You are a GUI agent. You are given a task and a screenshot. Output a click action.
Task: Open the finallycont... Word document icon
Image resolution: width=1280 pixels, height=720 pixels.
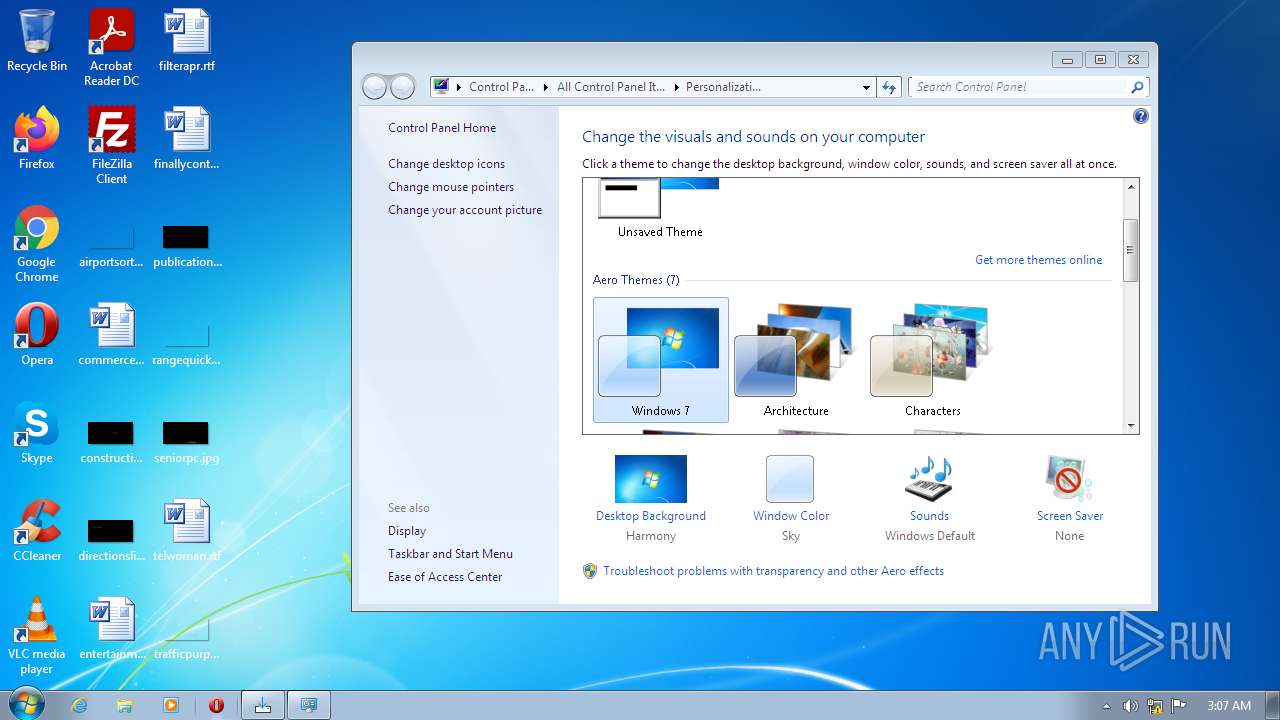187,139
